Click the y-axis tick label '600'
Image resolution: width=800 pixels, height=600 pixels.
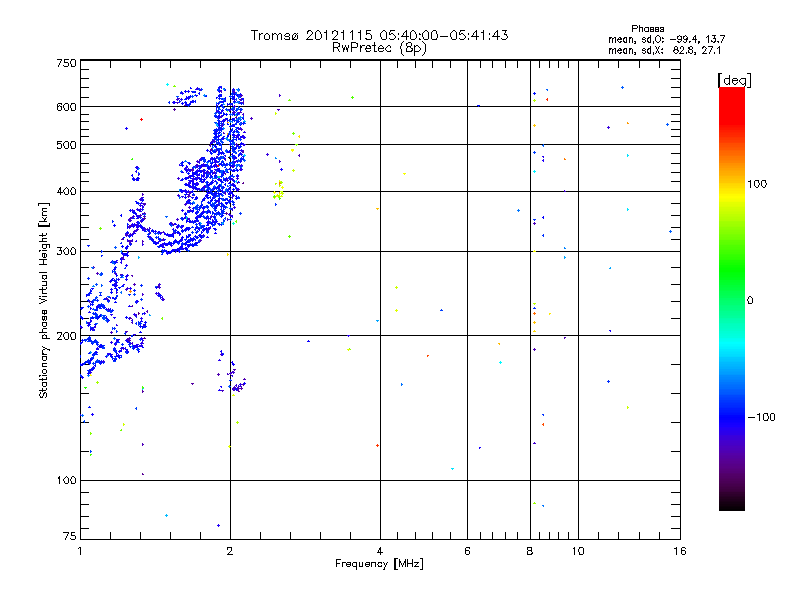[x=66, y=107]
